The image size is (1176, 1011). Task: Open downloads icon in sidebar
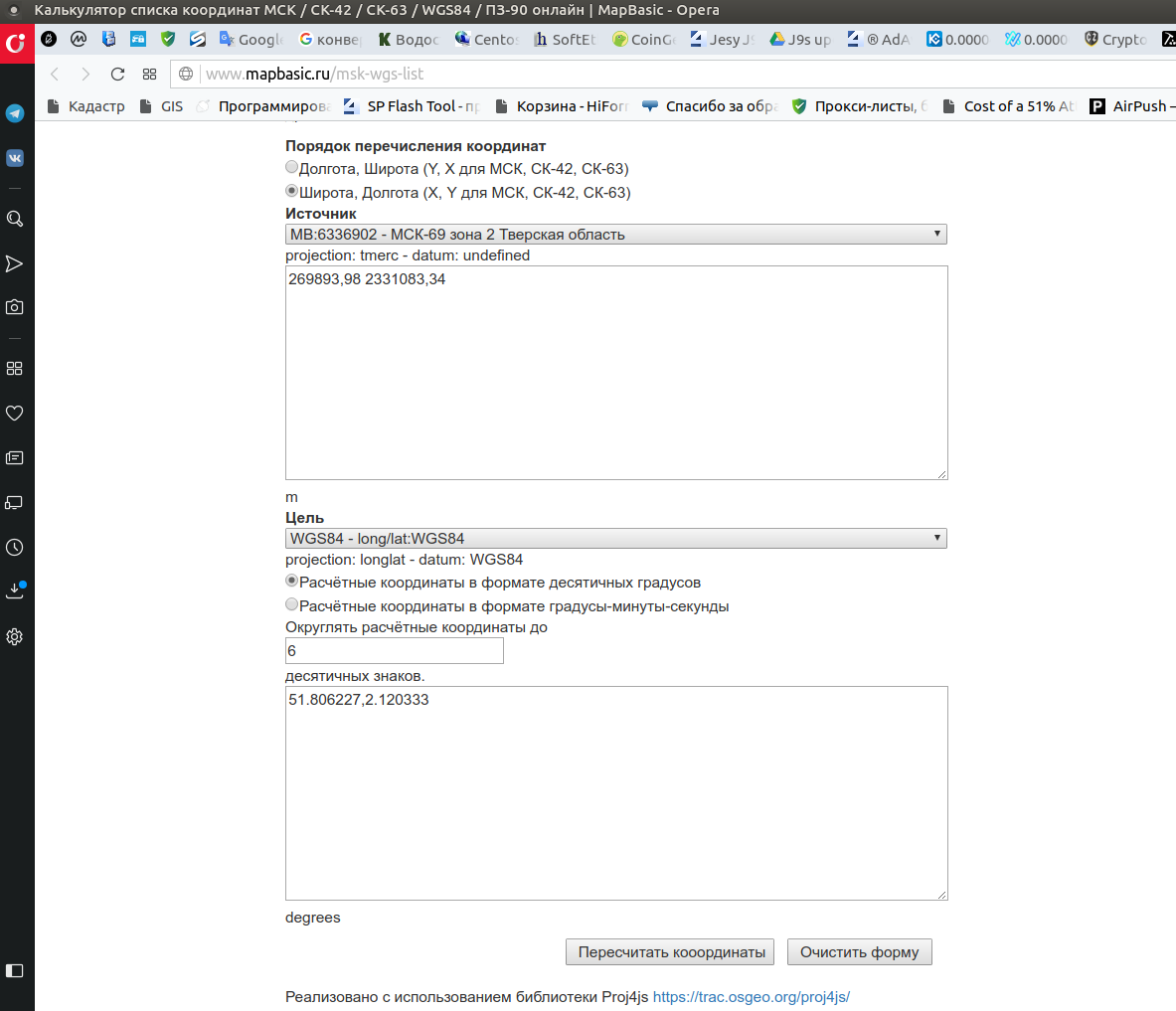[15, 591]
